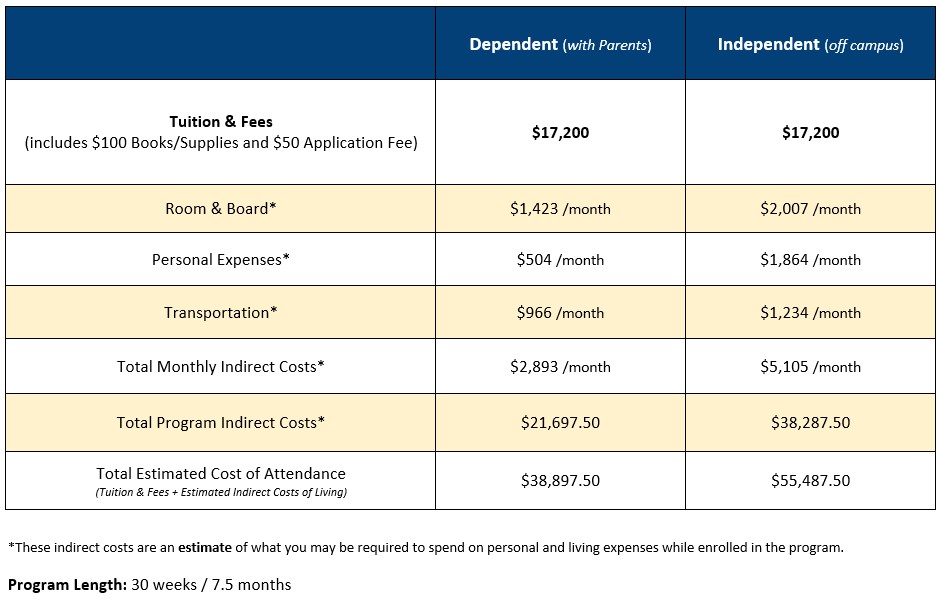Screen dimensions: 940x603
Task: Click the Dependent (with Parents) column header
Action: click(x=560, y=43)
